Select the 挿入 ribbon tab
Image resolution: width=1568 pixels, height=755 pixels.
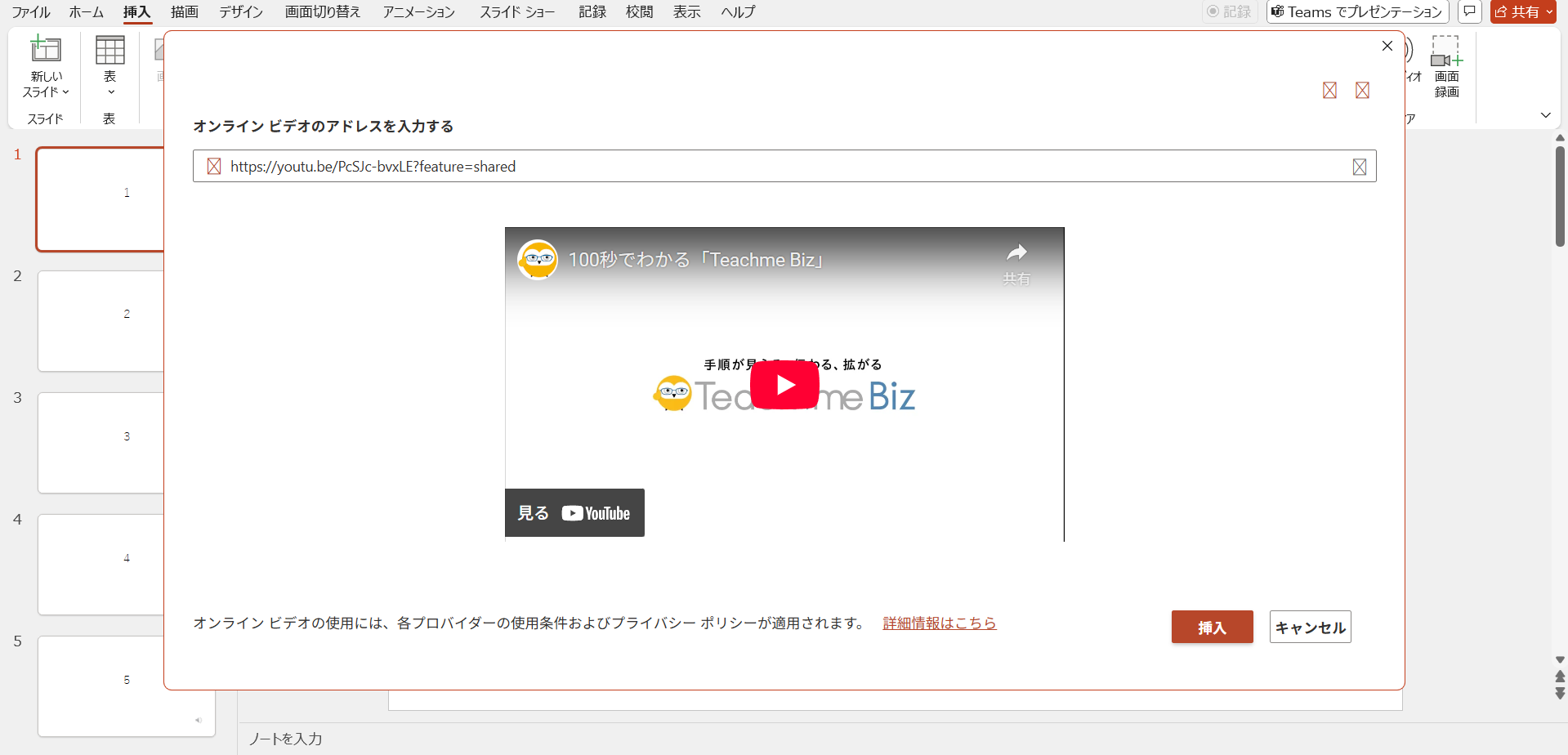(x=137, y=12)
